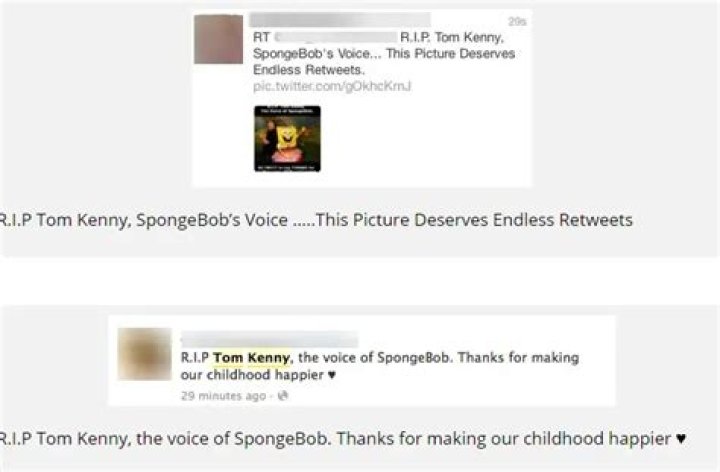
Task: Open the blurred tweet author avatar
Action: [x=219, y=39]
